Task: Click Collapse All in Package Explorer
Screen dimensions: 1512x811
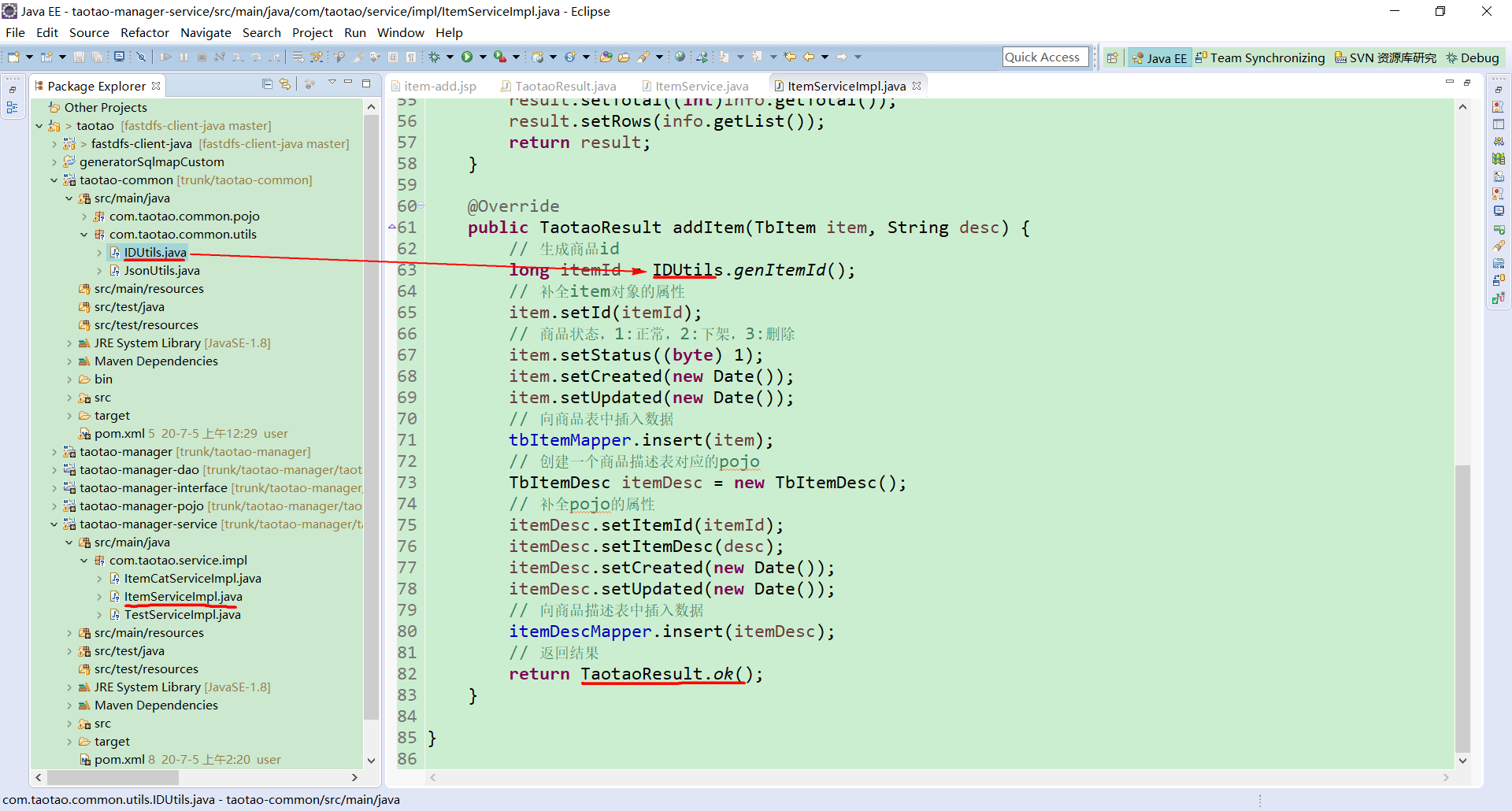Action: (268, 83)
